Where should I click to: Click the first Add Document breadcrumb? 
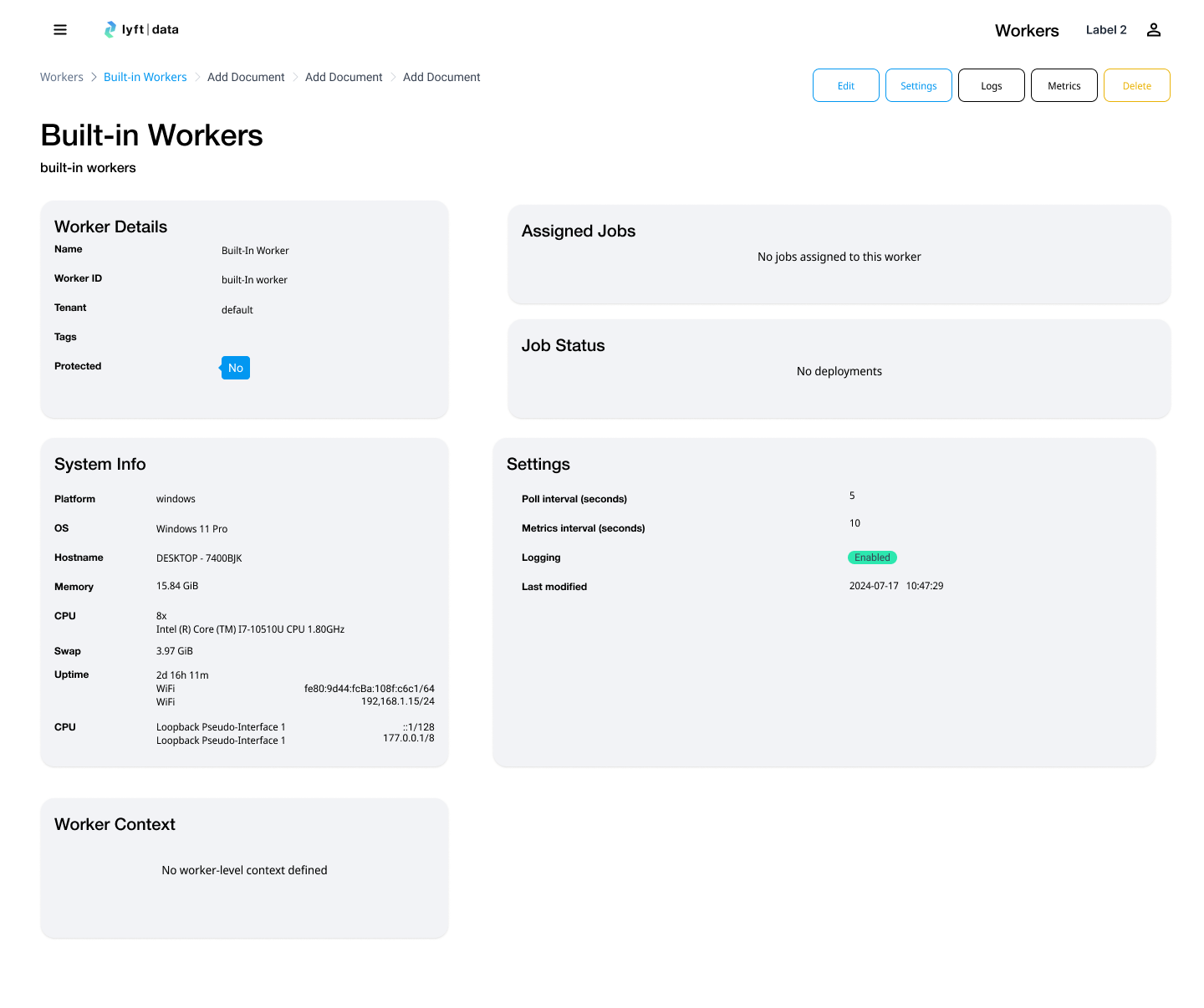point(246,77)
